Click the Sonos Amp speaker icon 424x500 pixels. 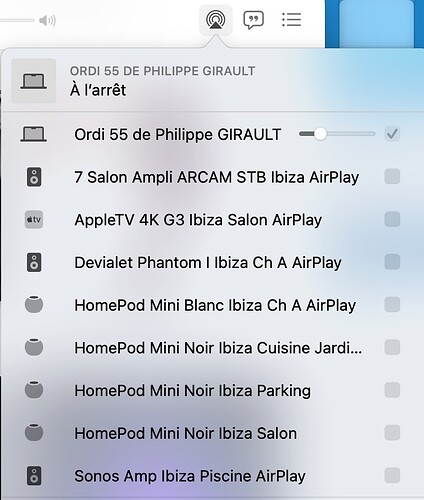point(34,476)
